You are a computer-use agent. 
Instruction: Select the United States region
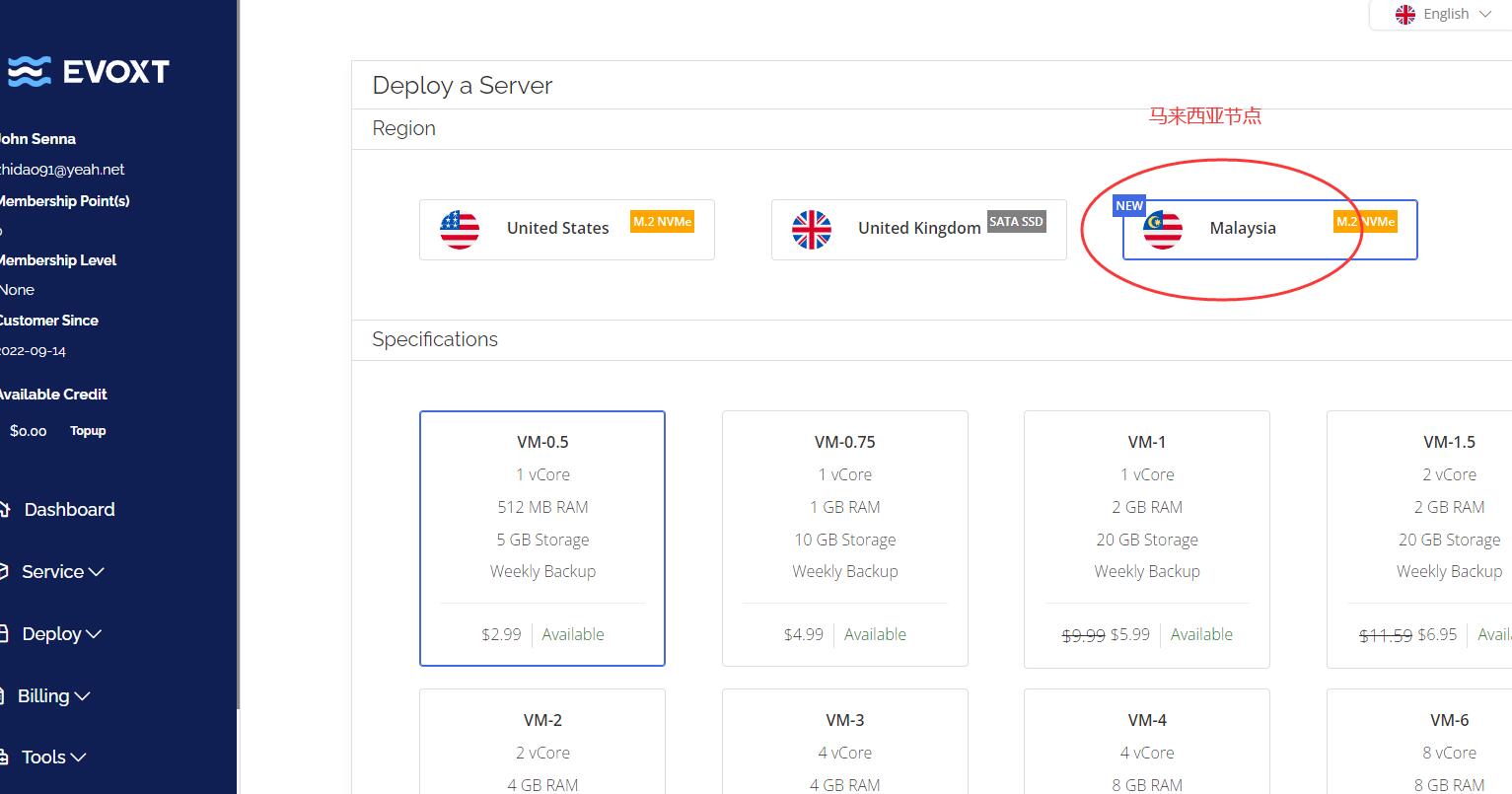coord(567,229)
